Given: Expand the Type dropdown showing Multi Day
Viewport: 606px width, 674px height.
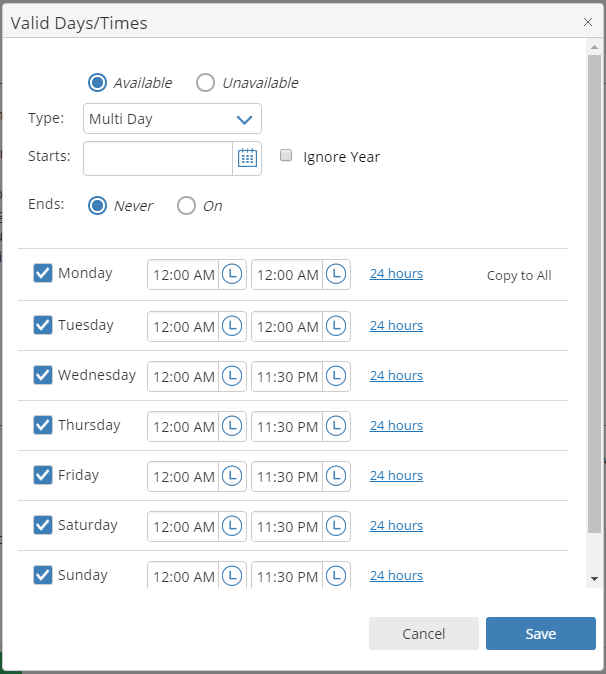Looking at the screenshot, I should tap(172, 119).
